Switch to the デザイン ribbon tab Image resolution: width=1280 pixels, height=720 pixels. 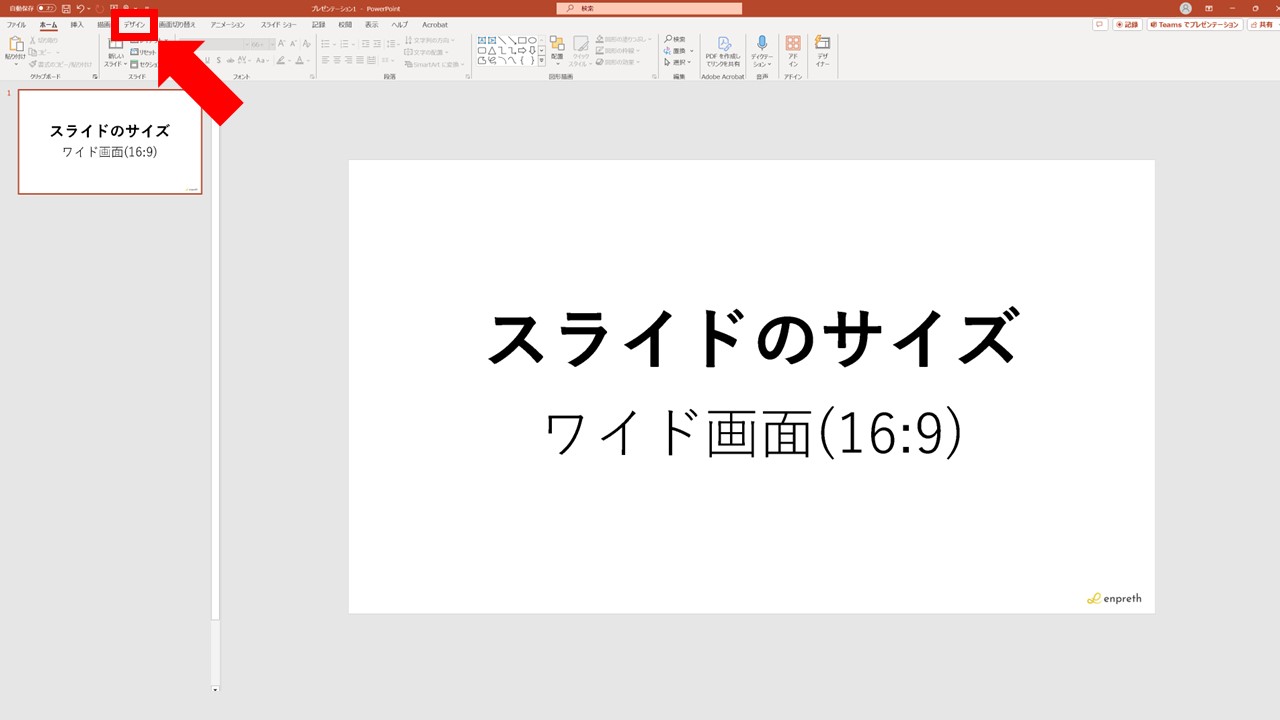point(132,24)
